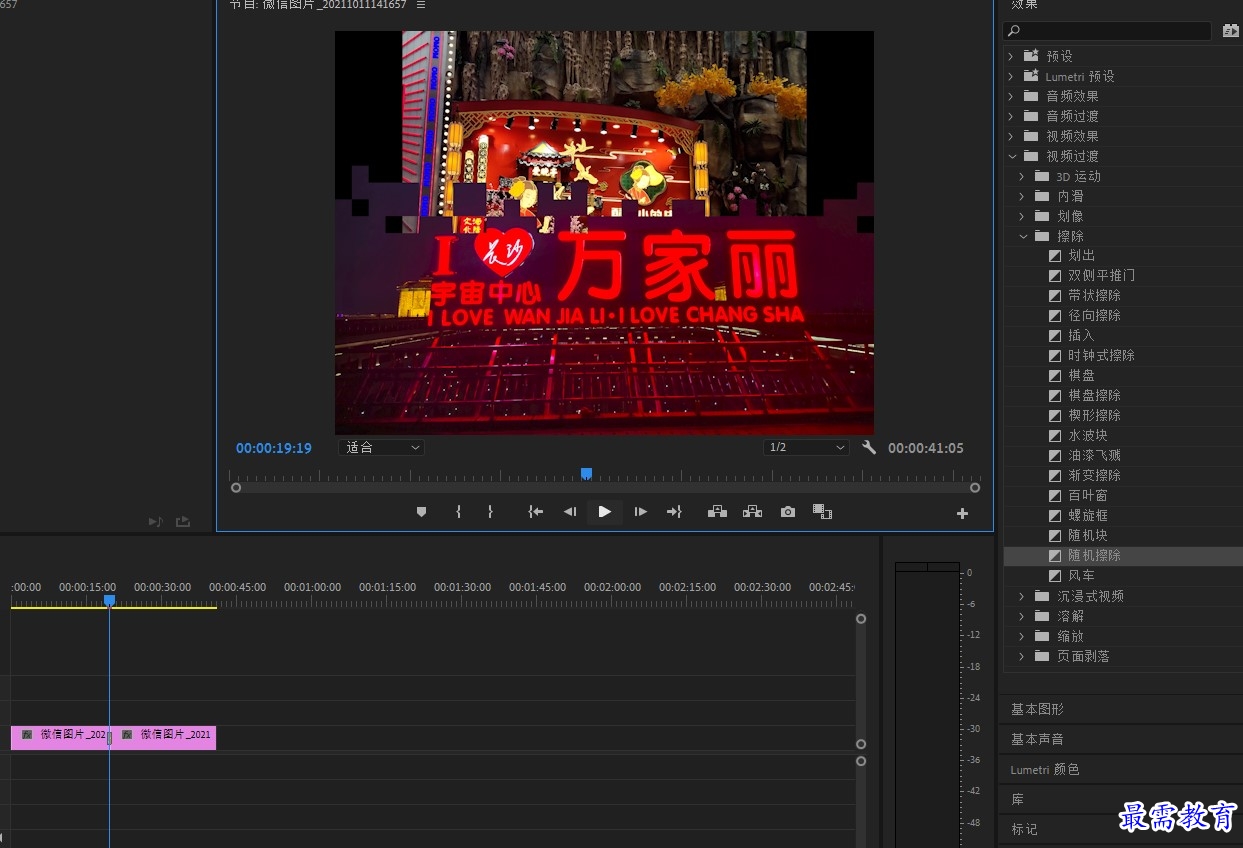1243x848 pixels.
Task: Open the button editor plus icon
Action: point(962,514)
